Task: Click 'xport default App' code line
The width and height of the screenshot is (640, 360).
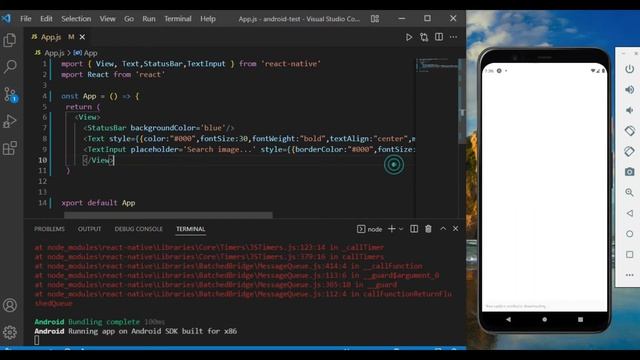Action: point(98,203)
